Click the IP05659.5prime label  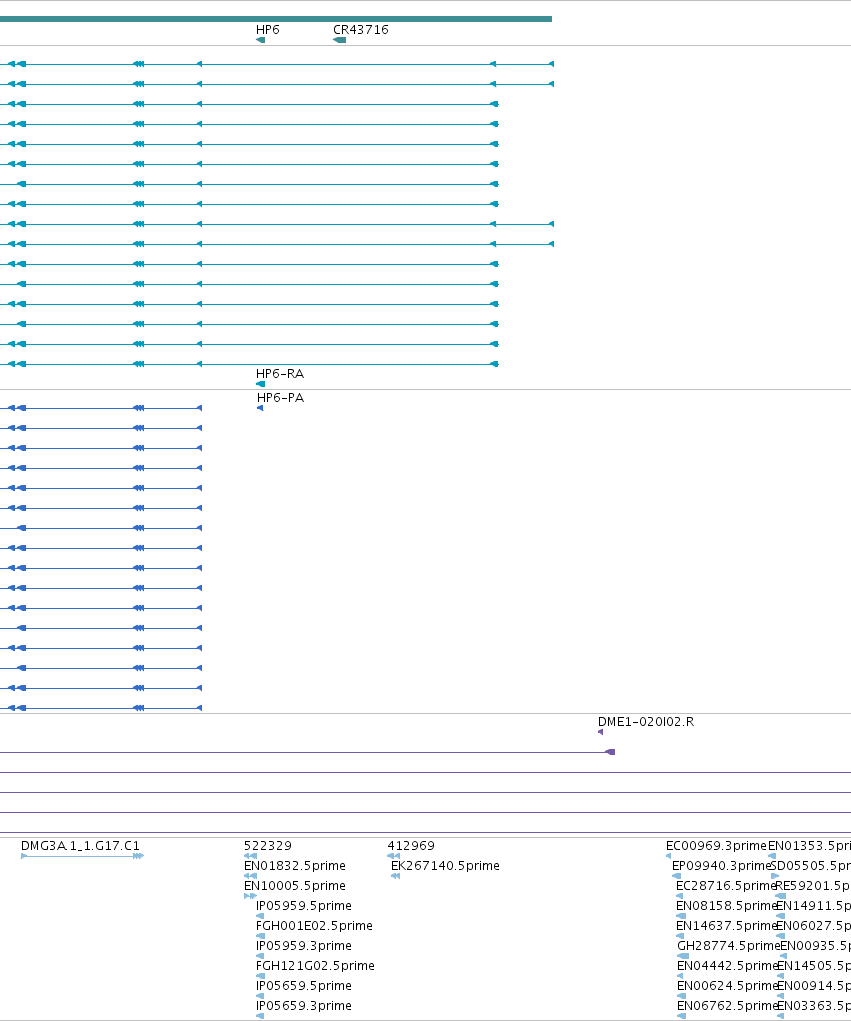[304, 986]
